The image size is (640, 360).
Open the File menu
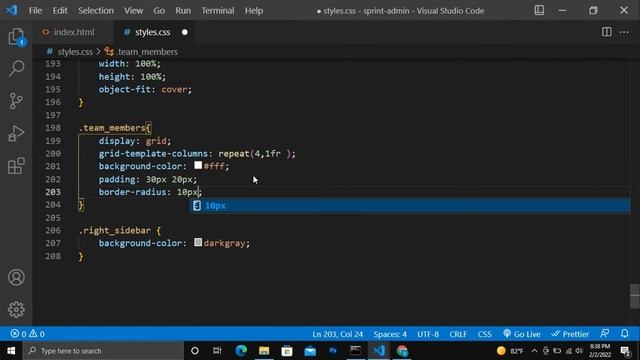(x=36, y=11)
